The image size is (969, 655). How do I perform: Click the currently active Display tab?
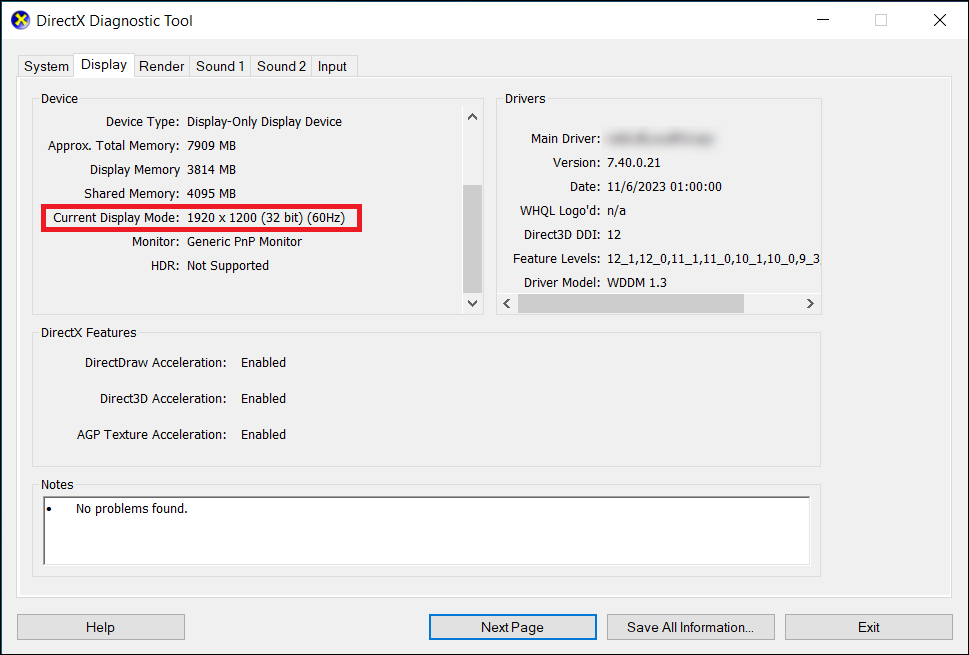[103, 64]
